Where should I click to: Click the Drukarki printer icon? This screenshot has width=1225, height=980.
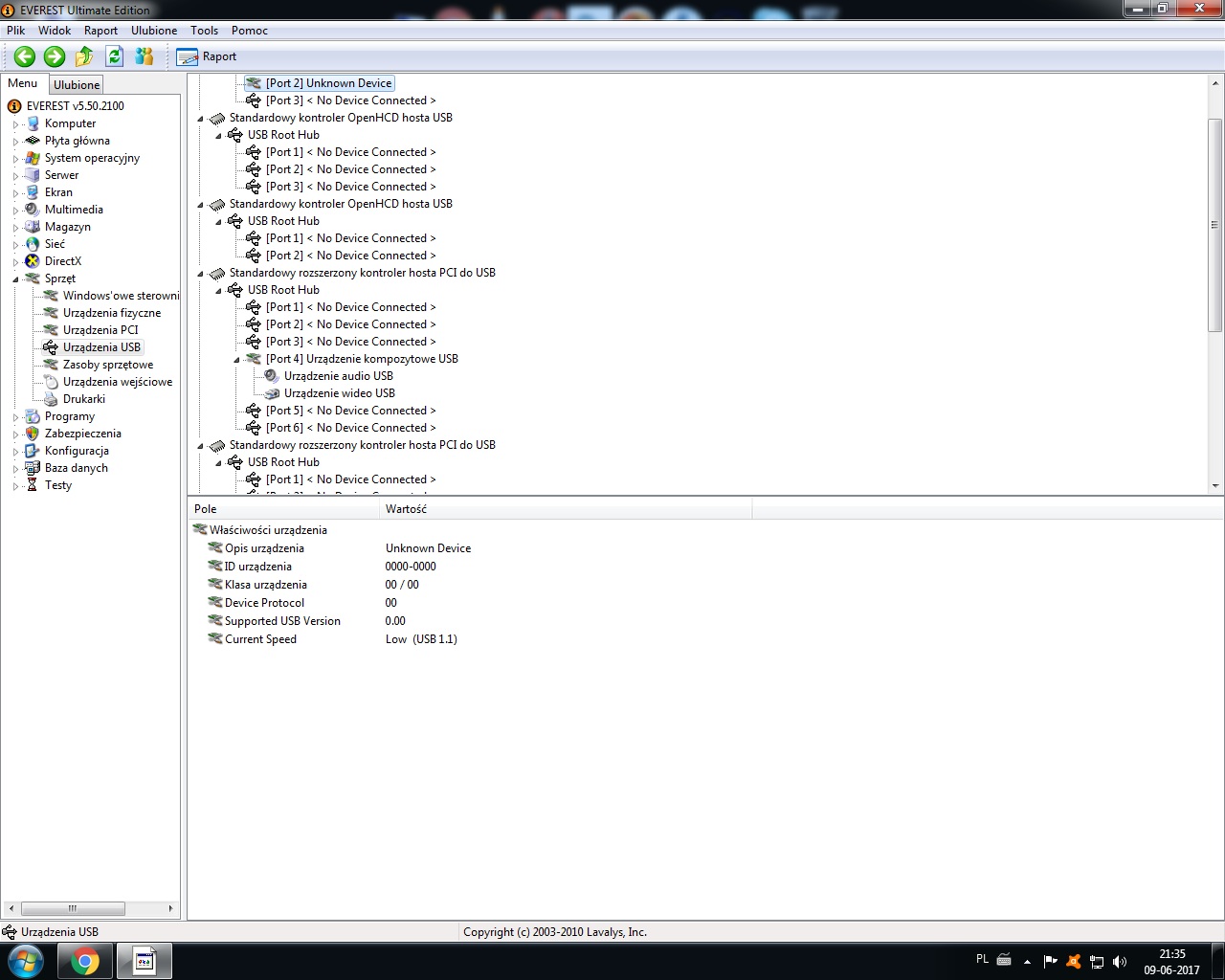tap(51, 399)
